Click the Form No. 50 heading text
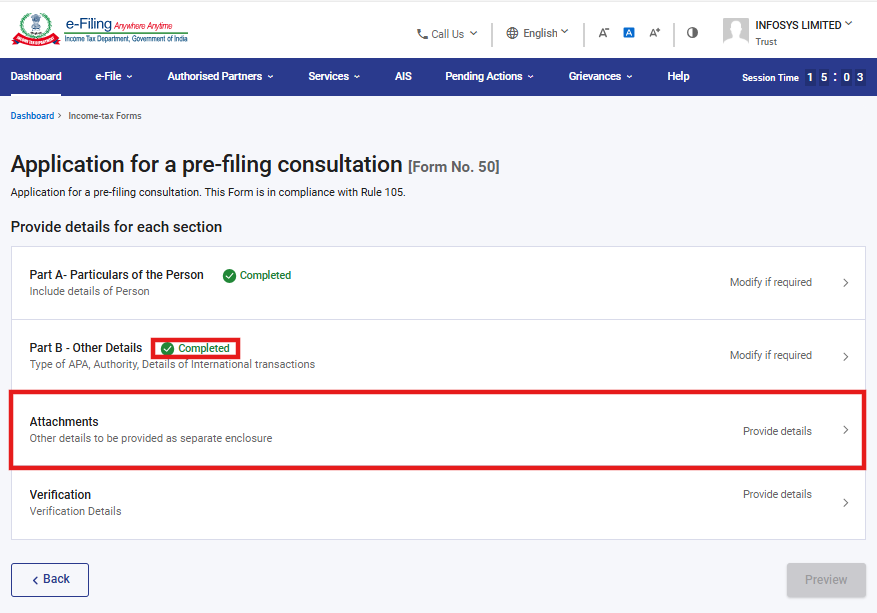The height and width of the screenshot is (613, 877). pyautogui.click(x=454, y=167)
